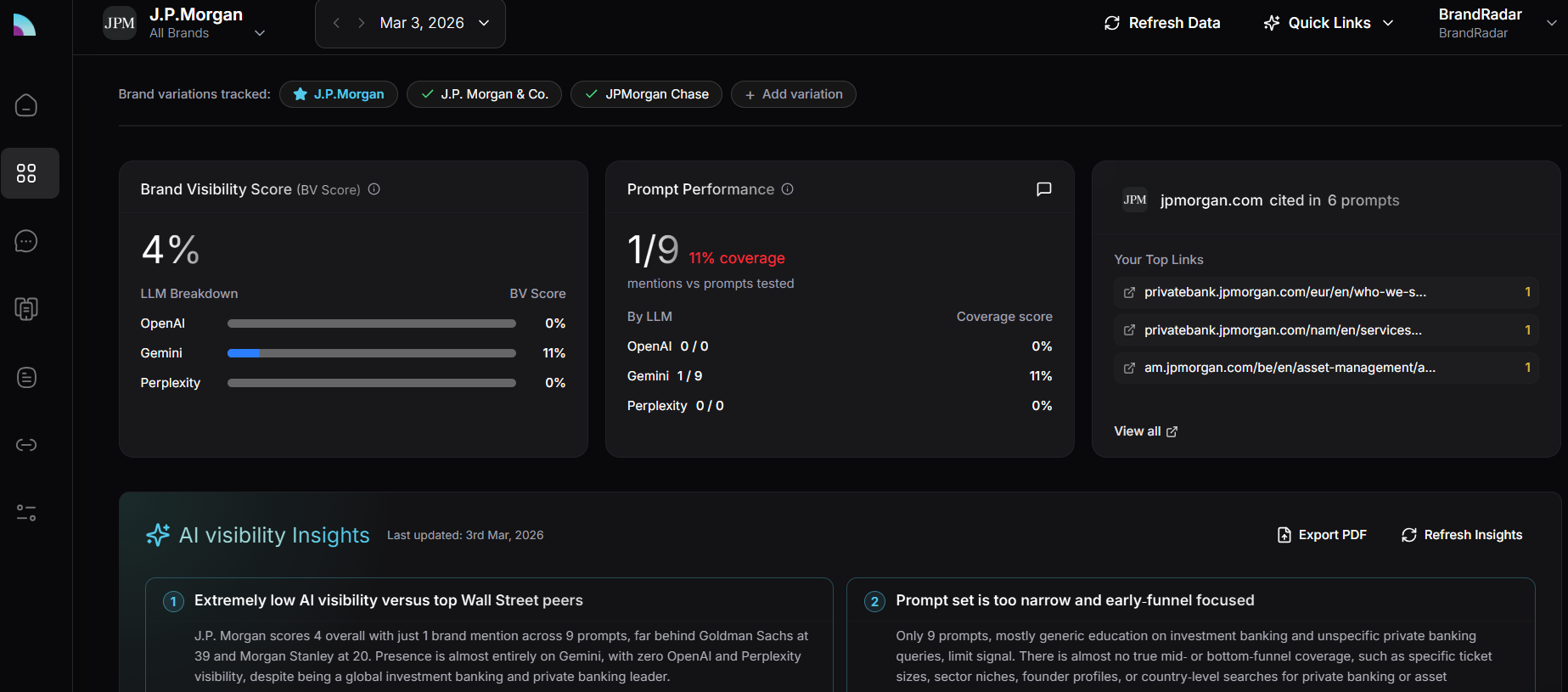Click the Refresh Data button
This screenshot has width=1568, height=692.
1162,23
